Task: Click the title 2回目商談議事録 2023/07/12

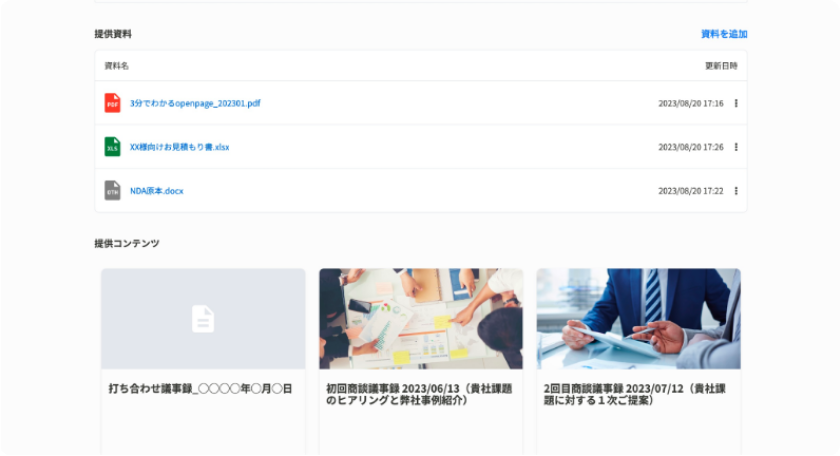Action: [x=635, y=394]
